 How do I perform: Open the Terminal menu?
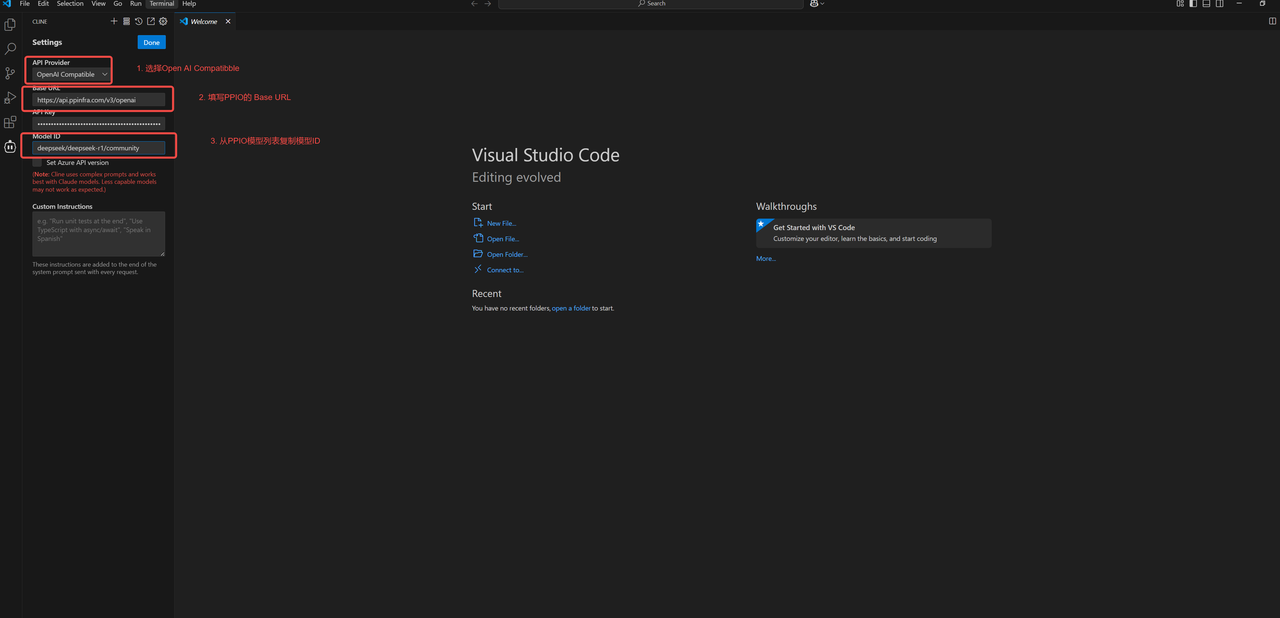[x=162, y=4]
